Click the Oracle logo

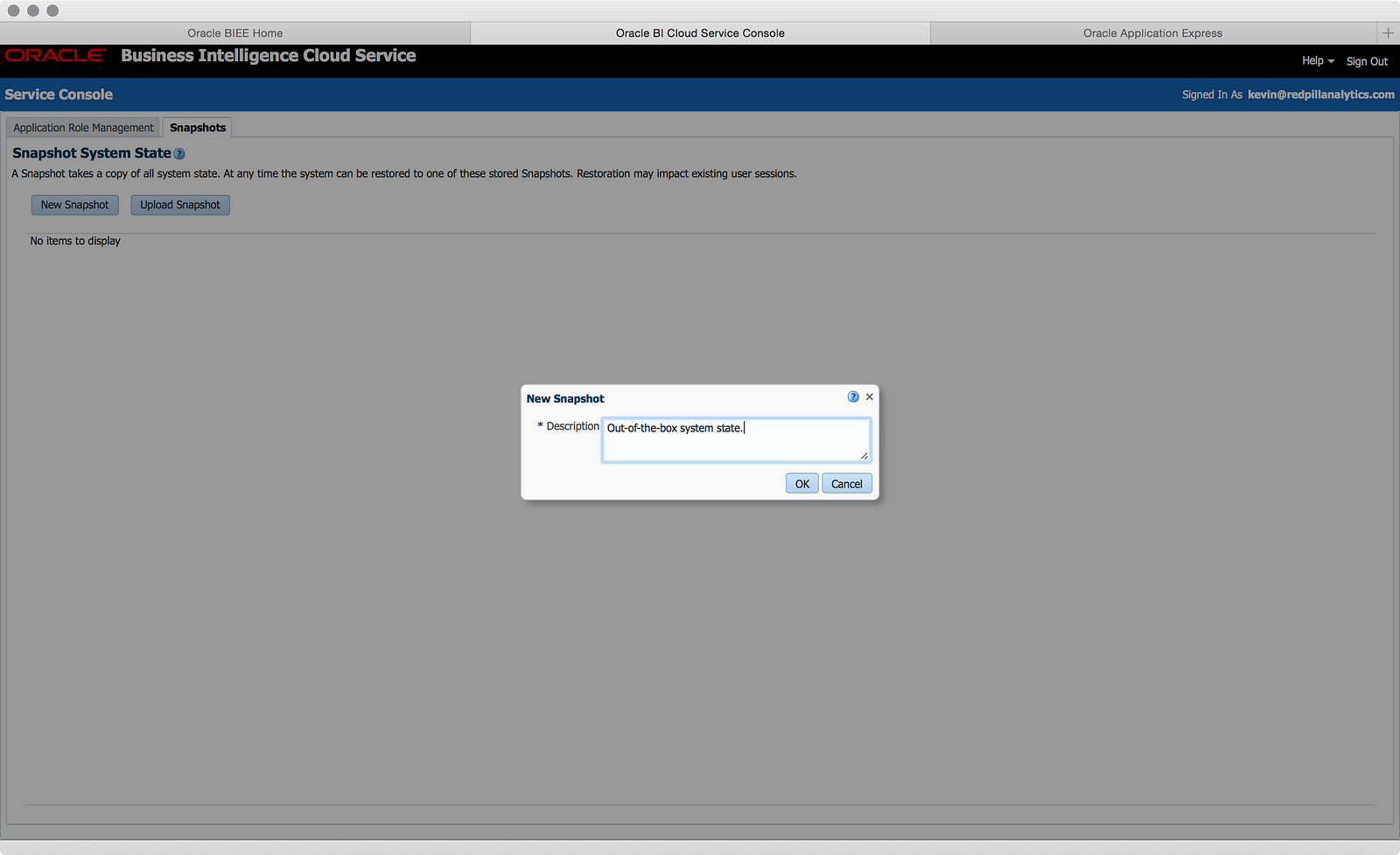[x=54, y=55]
